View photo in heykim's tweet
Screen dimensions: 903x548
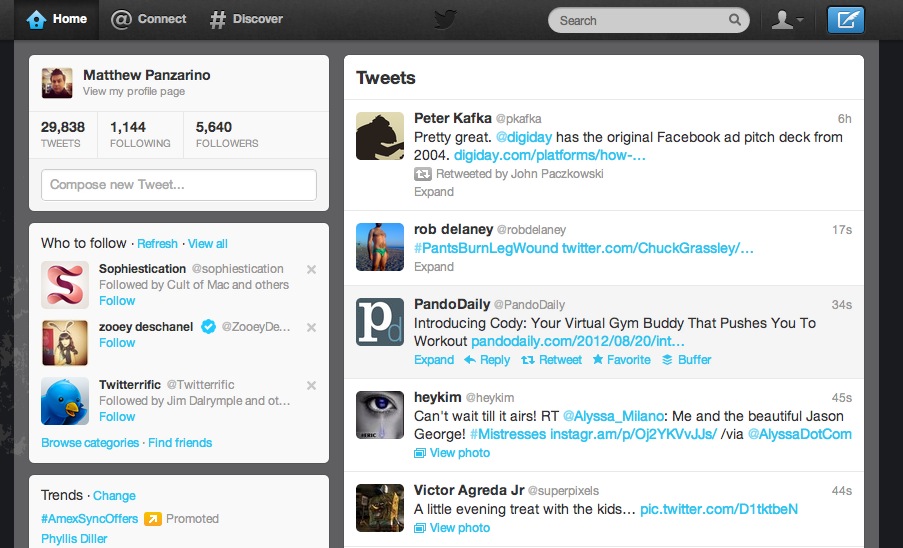[452, 453]
